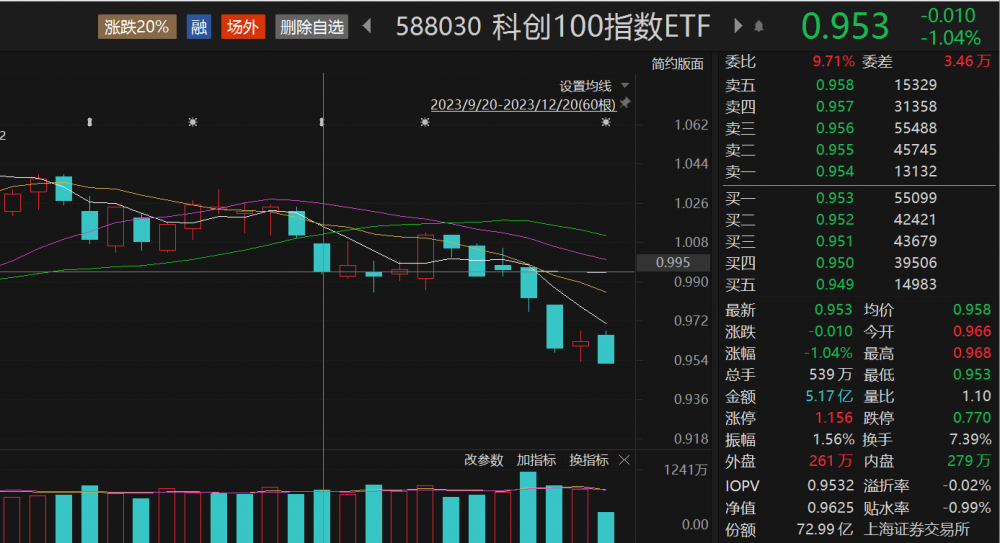Click the 换手 value 7.39%

point(970,440)
